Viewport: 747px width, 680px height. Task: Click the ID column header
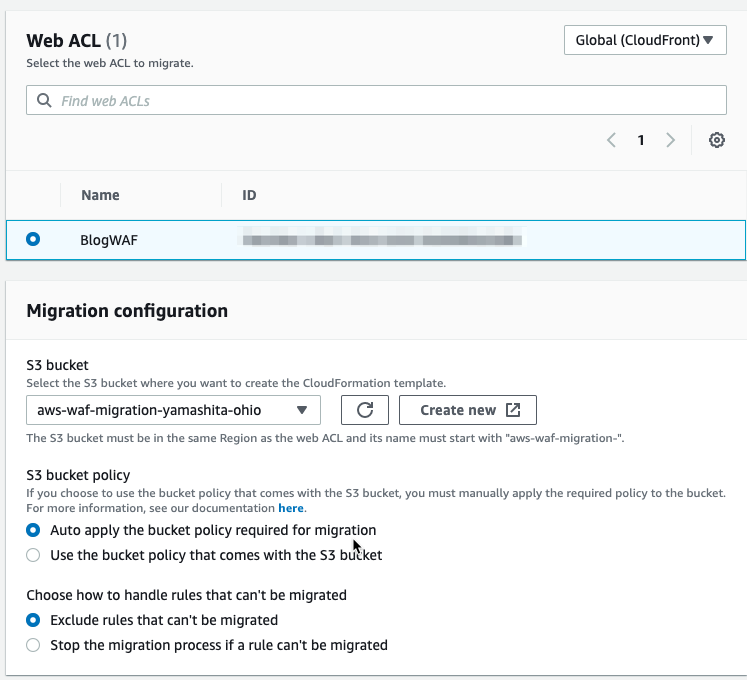tap(249, 195)
